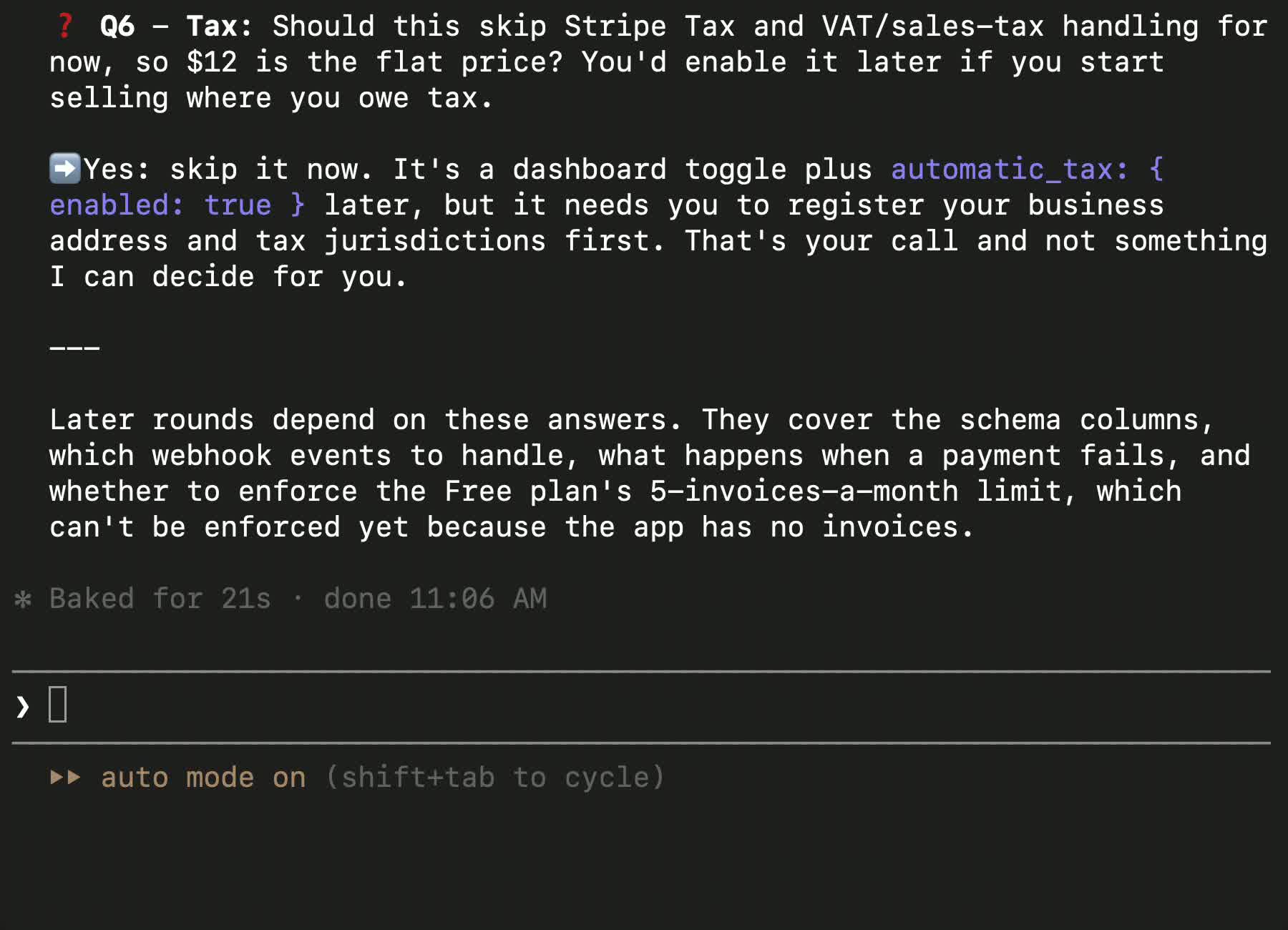Click the fast-forward arrows beside auto mode
1288x930 pixels.
(66, 777)
